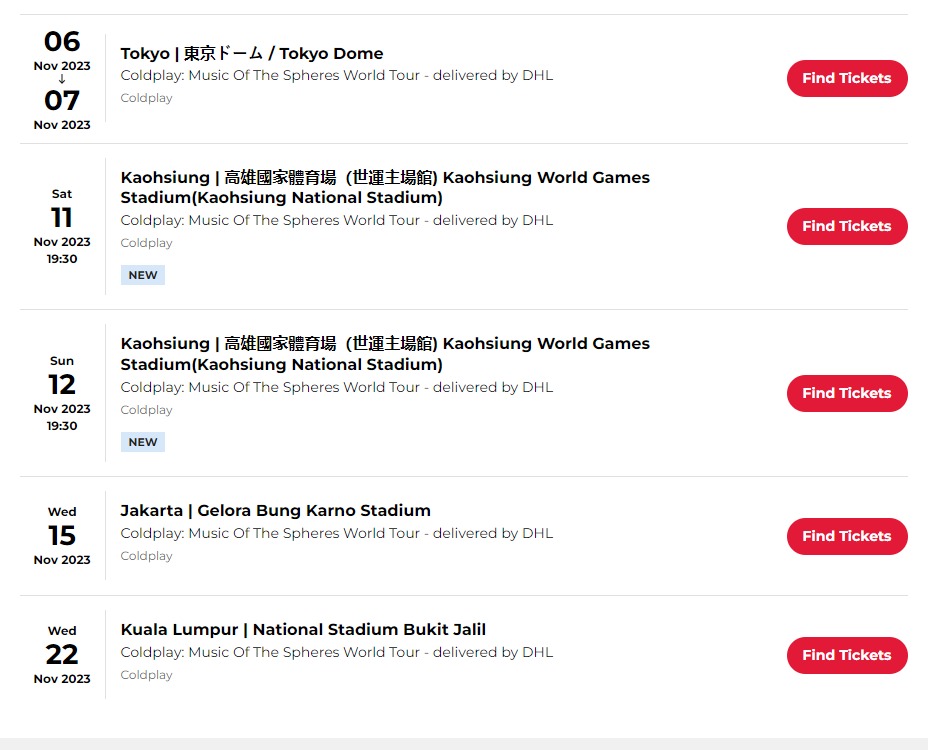Click the NEW badge on Sat 11 Nov event
This screenshot has width=928, height=750.
pyautogui.click(x=143, y=275)
